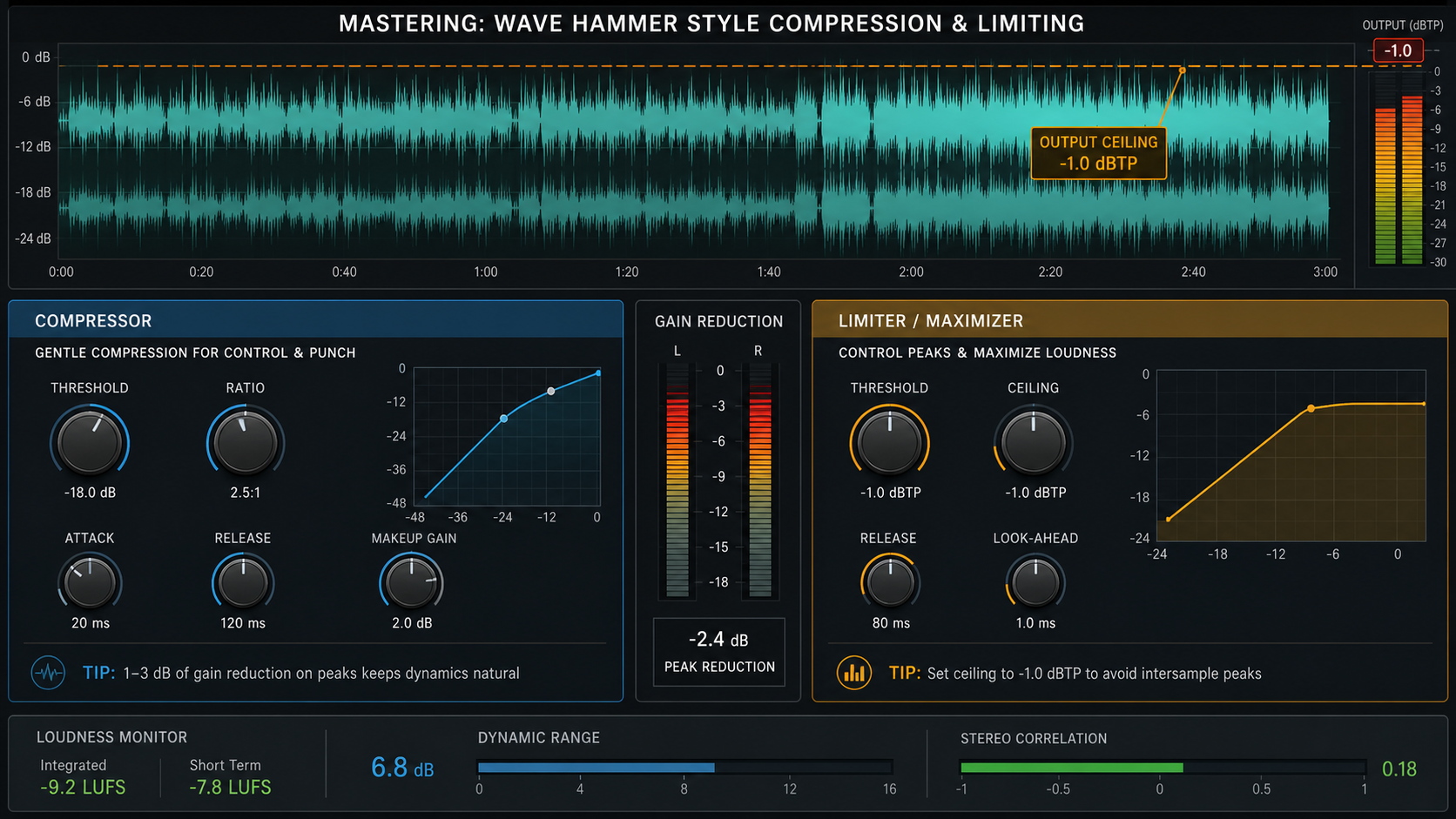Adjust the compressor Threshold knob
Screen dimensions: 1456x819
90,442
